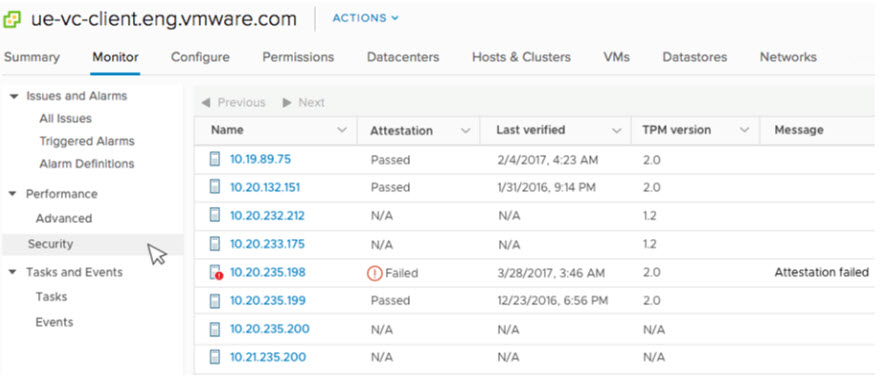The image size is (882, 391).
Task: Open host link 10.20.235.200
Action: (269, 329)
